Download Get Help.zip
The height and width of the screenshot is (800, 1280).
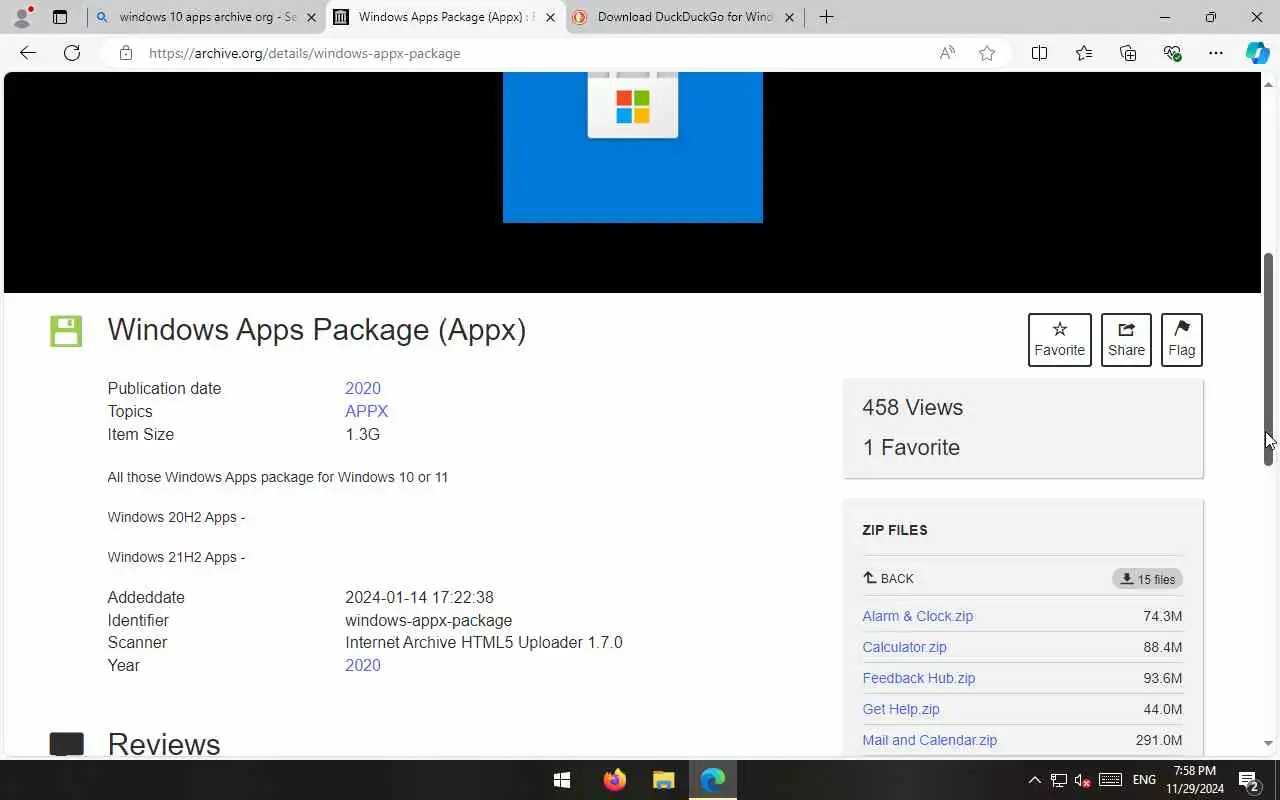[901, 709]
